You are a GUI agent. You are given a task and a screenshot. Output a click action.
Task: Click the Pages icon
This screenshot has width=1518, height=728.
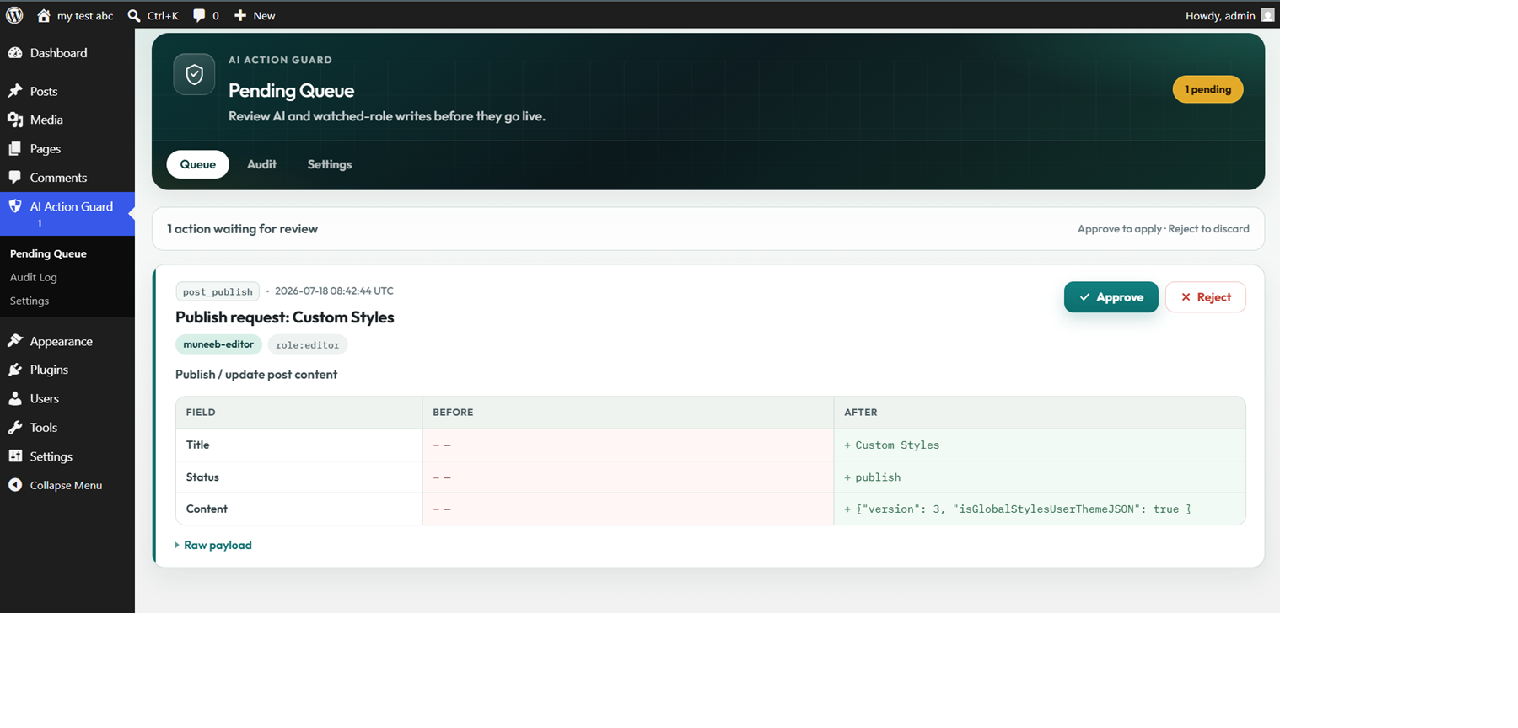[15, 149]
